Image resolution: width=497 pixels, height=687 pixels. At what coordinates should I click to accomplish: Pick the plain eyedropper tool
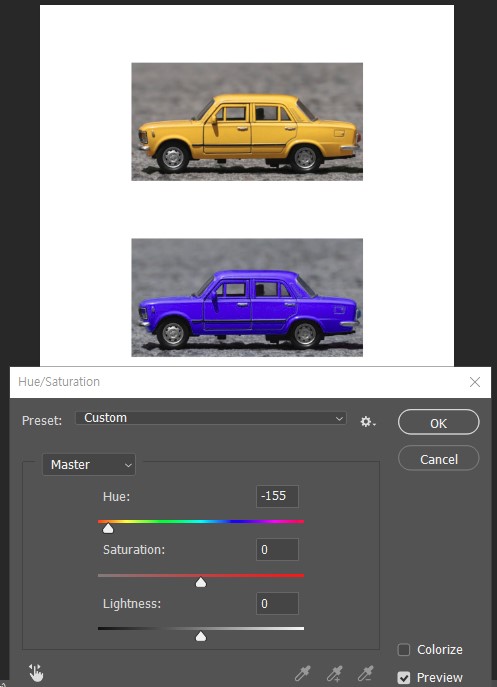pyautogui.click(x=303, y=673)
